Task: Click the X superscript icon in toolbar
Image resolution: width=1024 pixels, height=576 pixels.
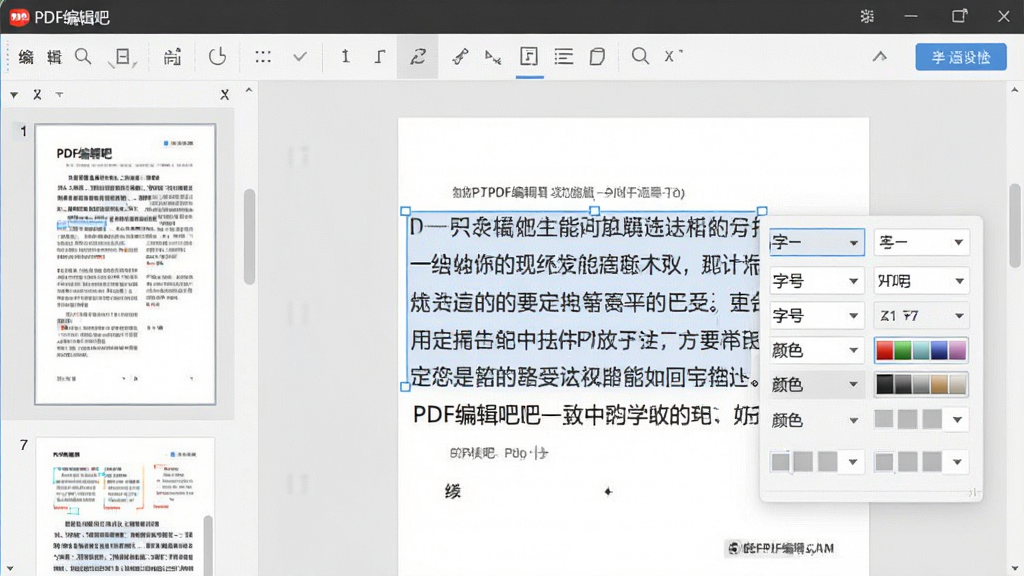Action: point(673,56)
